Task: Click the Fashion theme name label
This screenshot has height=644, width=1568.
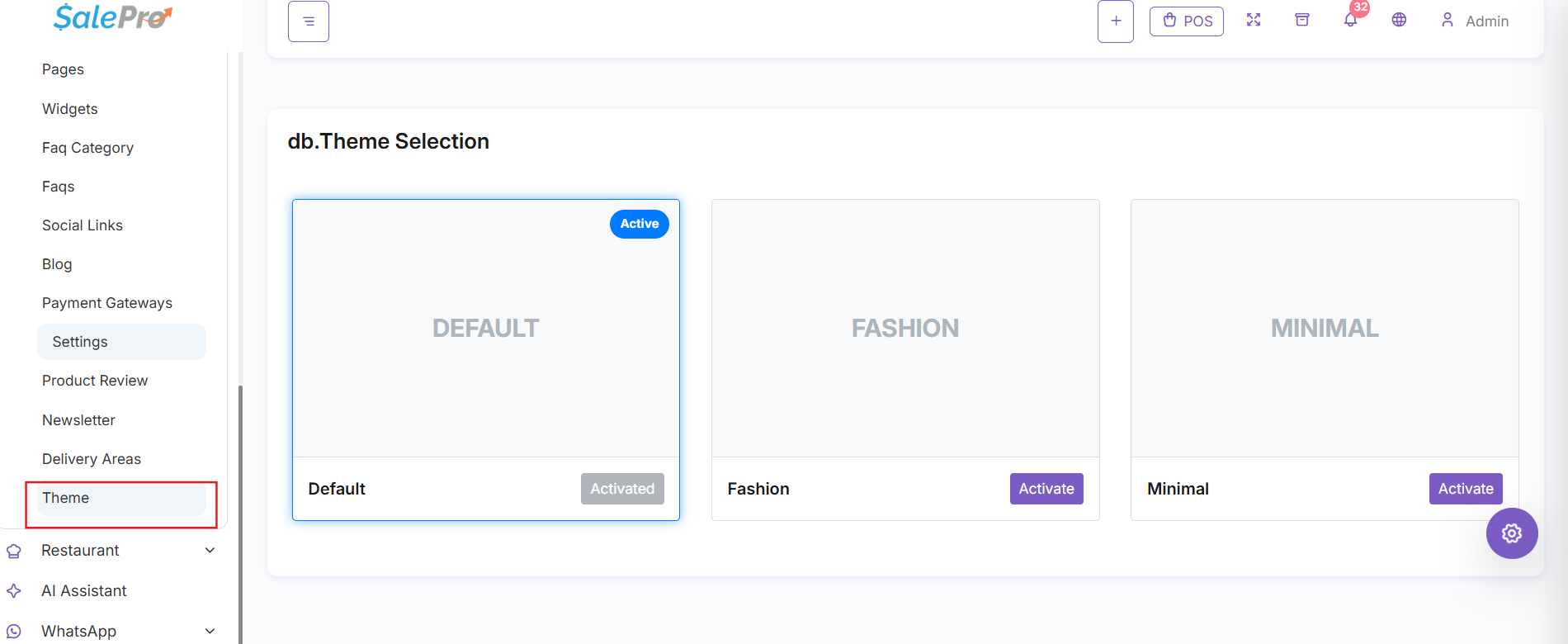Action: (758, 489)
